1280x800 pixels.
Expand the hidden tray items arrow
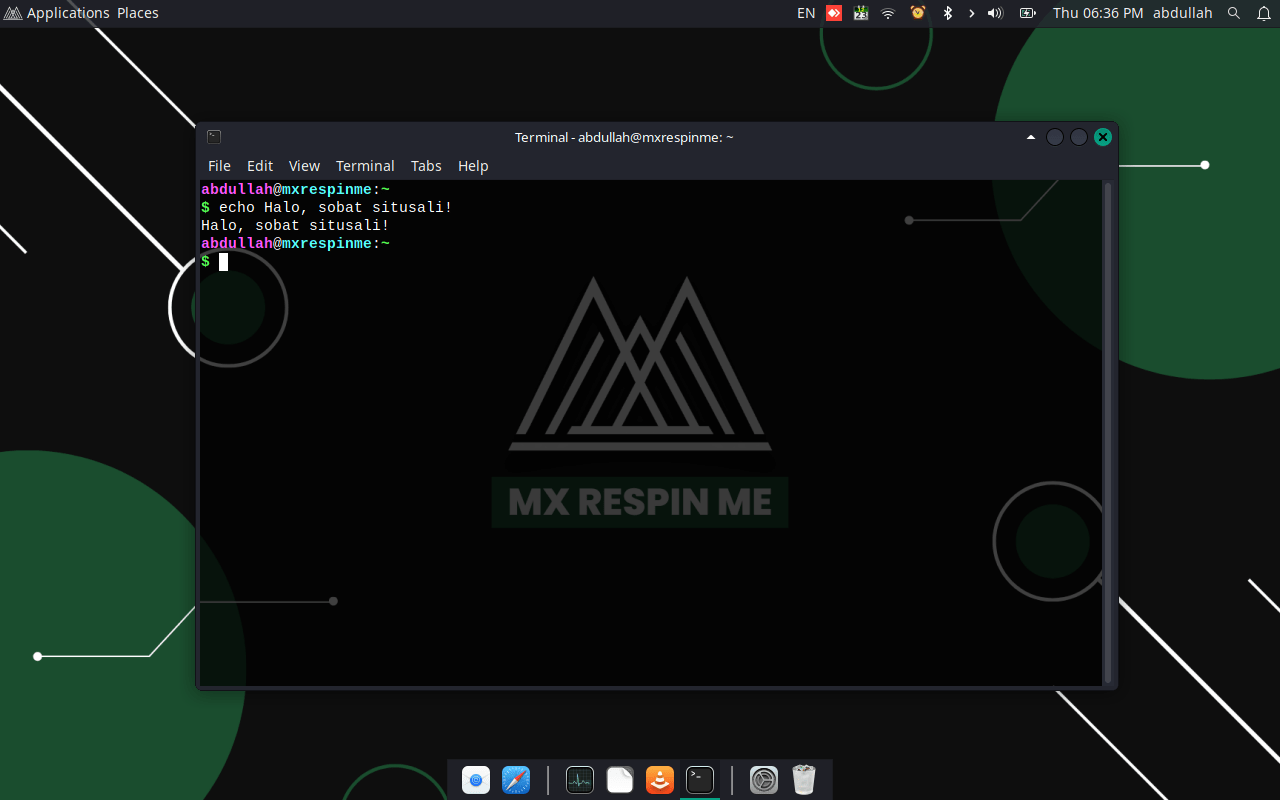[x=971, y=13]
